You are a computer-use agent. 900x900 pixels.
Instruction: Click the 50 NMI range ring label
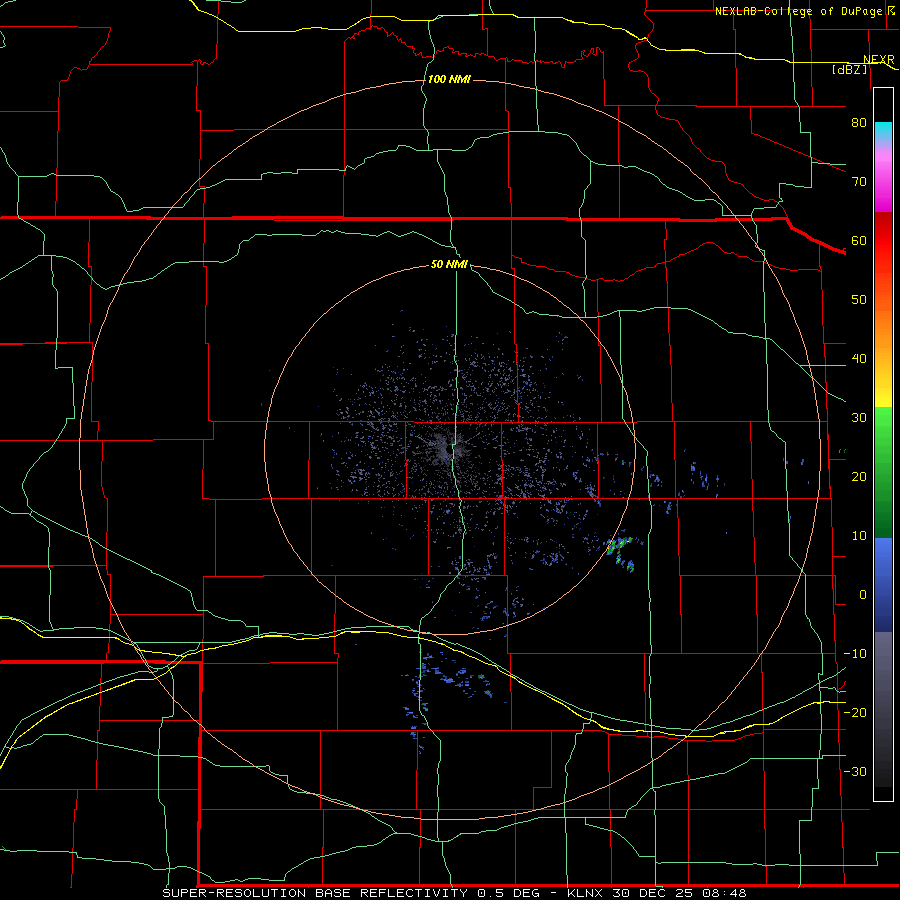tap(449, 264)
